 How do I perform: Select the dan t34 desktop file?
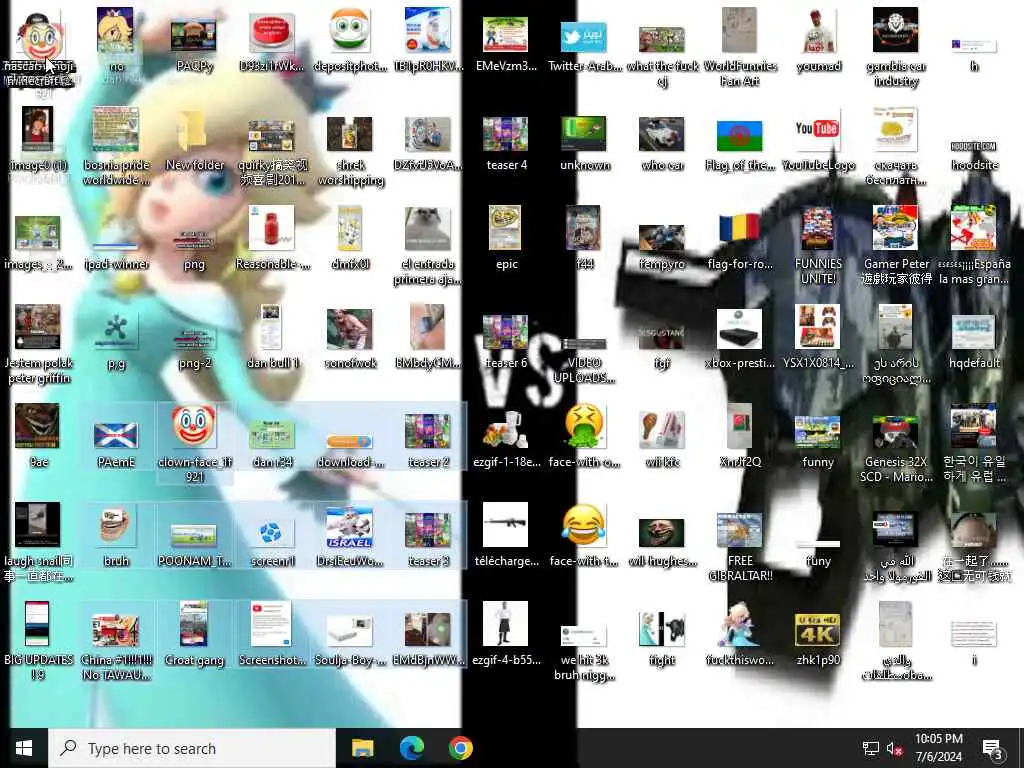(272, 444)
